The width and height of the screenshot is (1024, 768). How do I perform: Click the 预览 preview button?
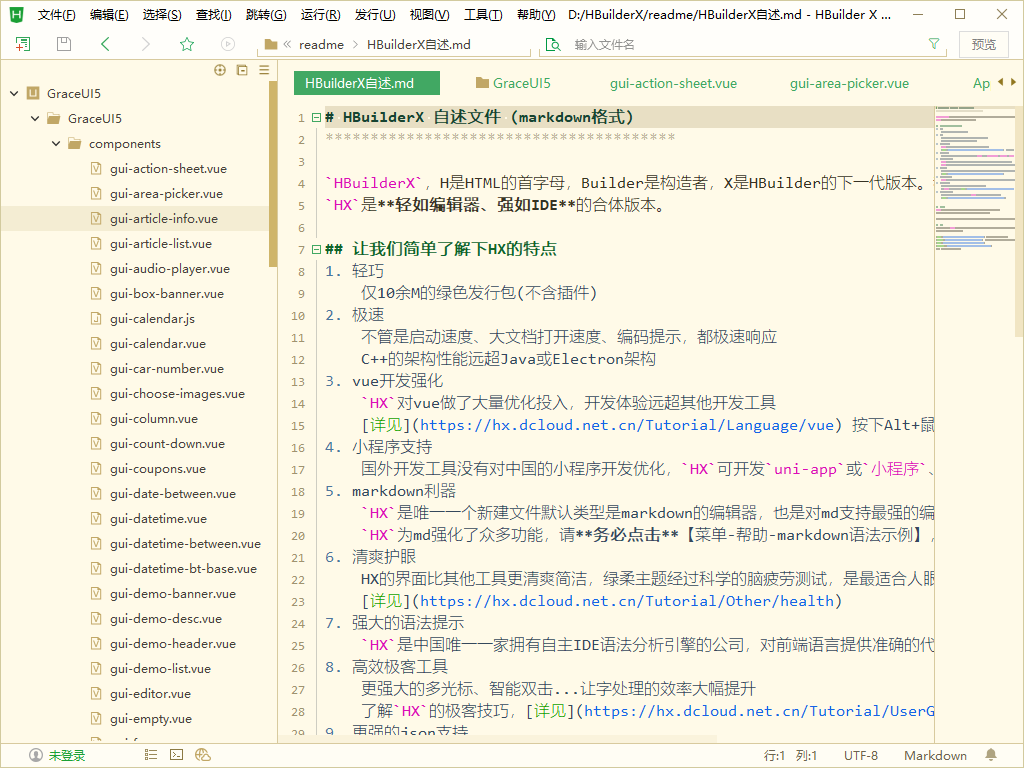(983, 44)
